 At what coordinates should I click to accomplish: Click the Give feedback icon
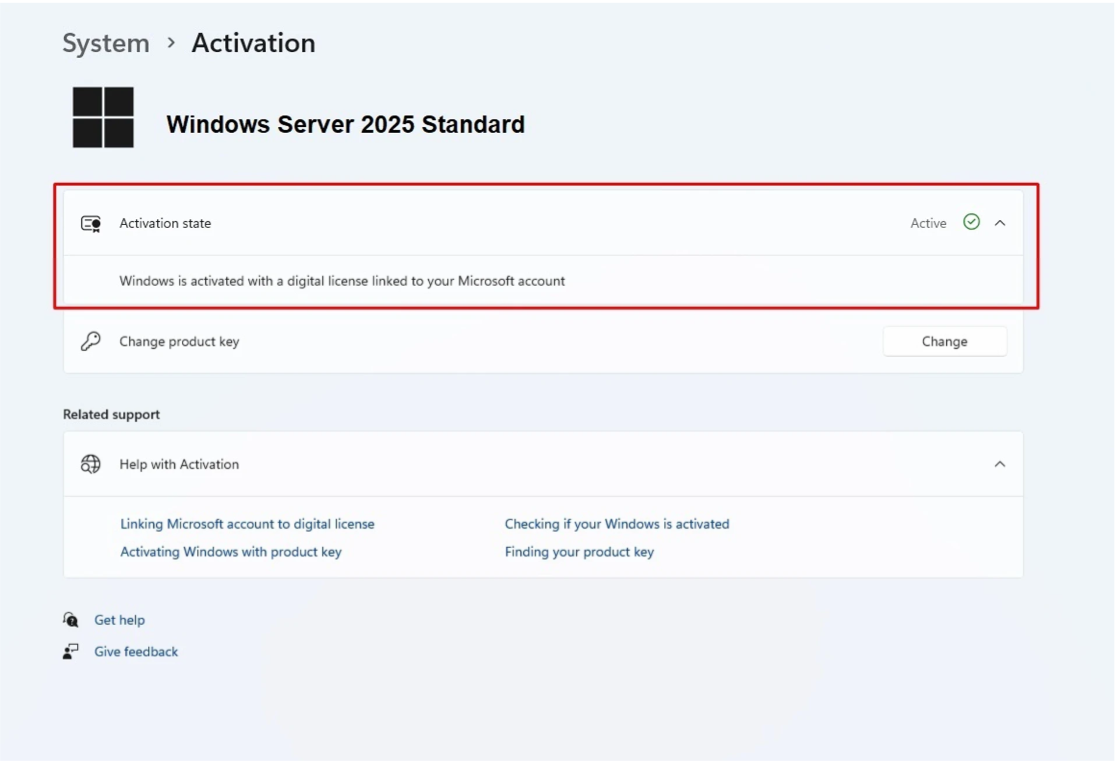[x=71, y=651]
